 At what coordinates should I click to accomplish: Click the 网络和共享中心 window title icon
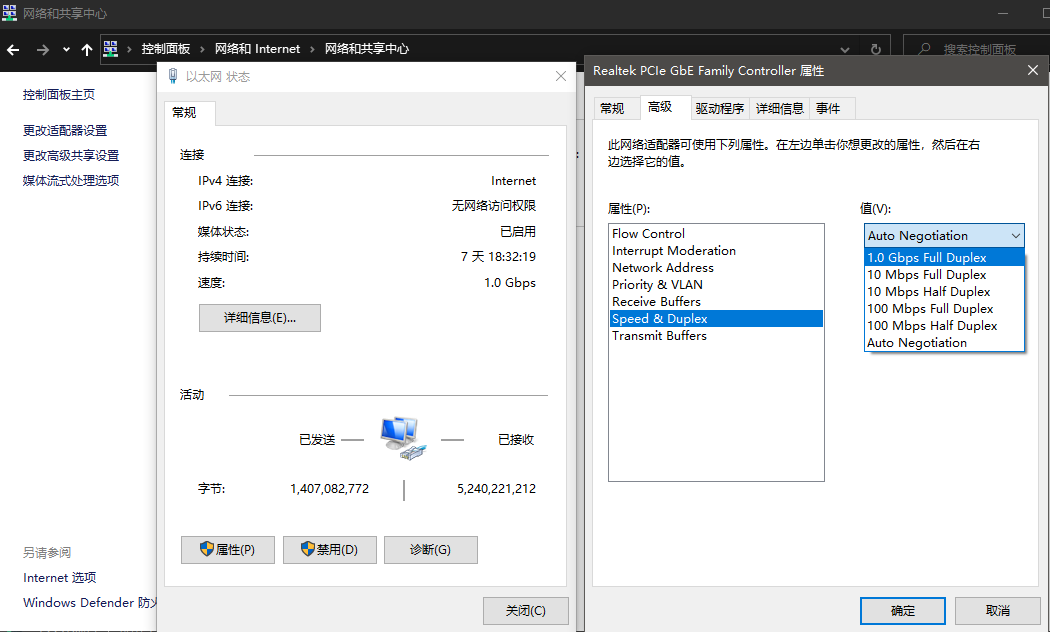tap(9, 13)
